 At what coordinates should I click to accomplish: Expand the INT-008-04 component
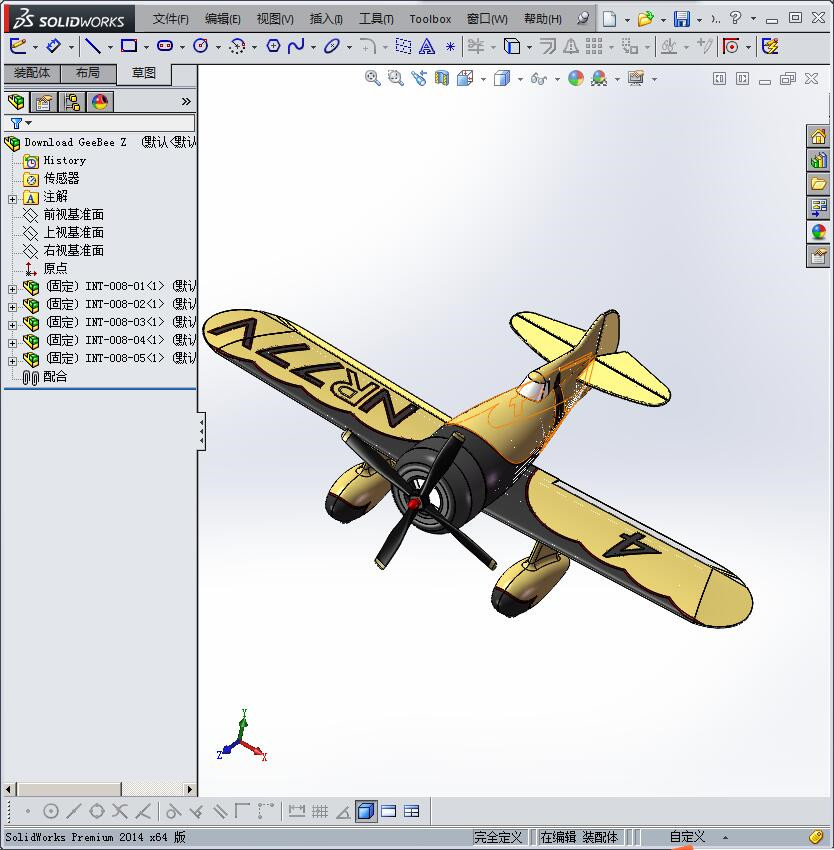12,343
